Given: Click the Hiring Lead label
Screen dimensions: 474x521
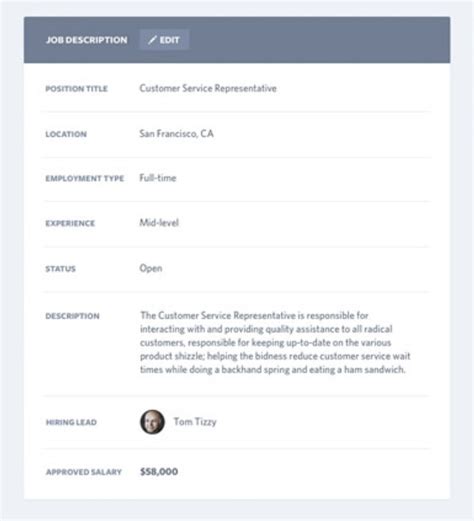Looking at the screenshot, I should point(71,422).
